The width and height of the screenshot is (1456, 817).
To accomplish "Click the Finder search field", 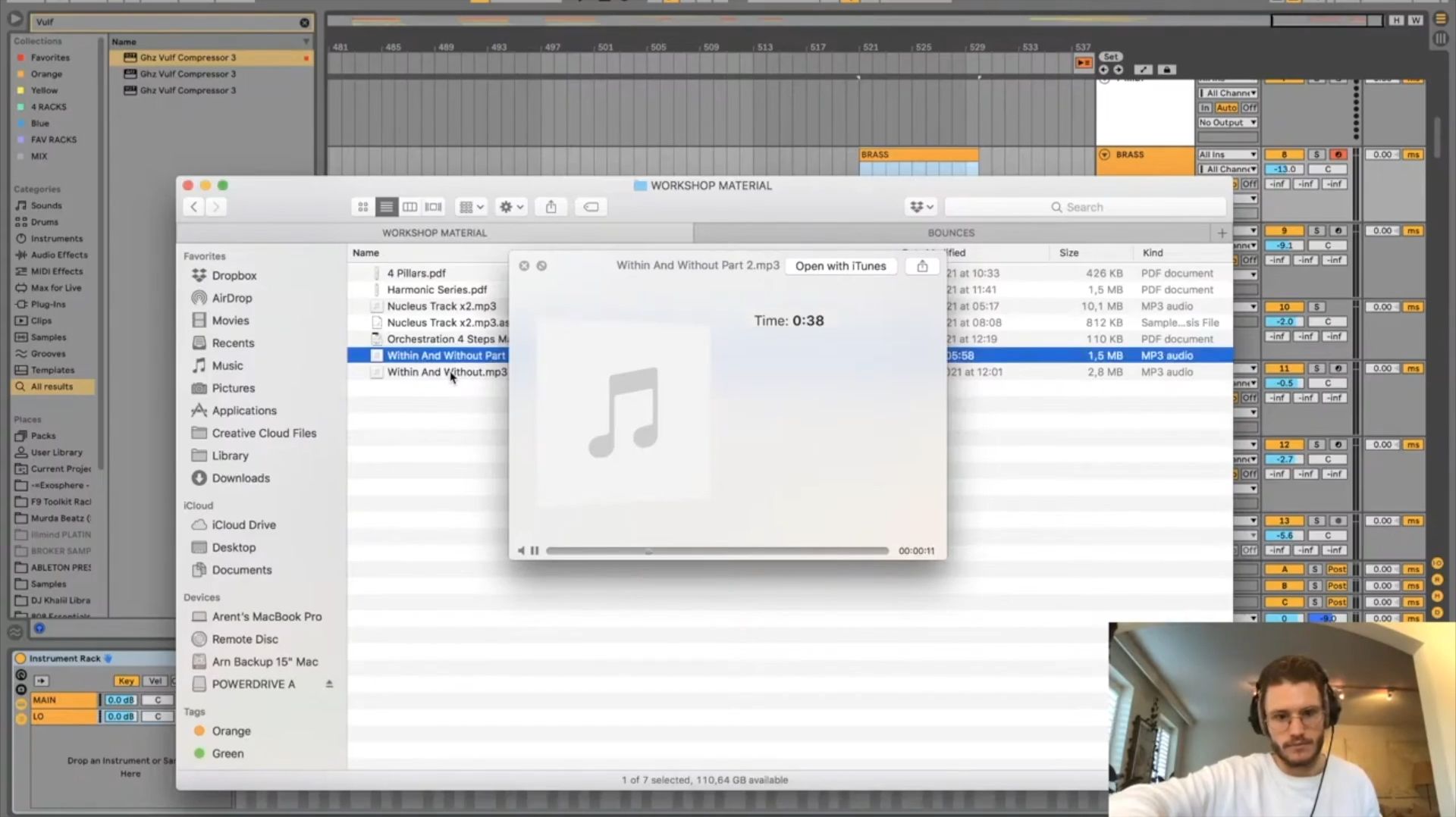I will [x=1085, y=207].
